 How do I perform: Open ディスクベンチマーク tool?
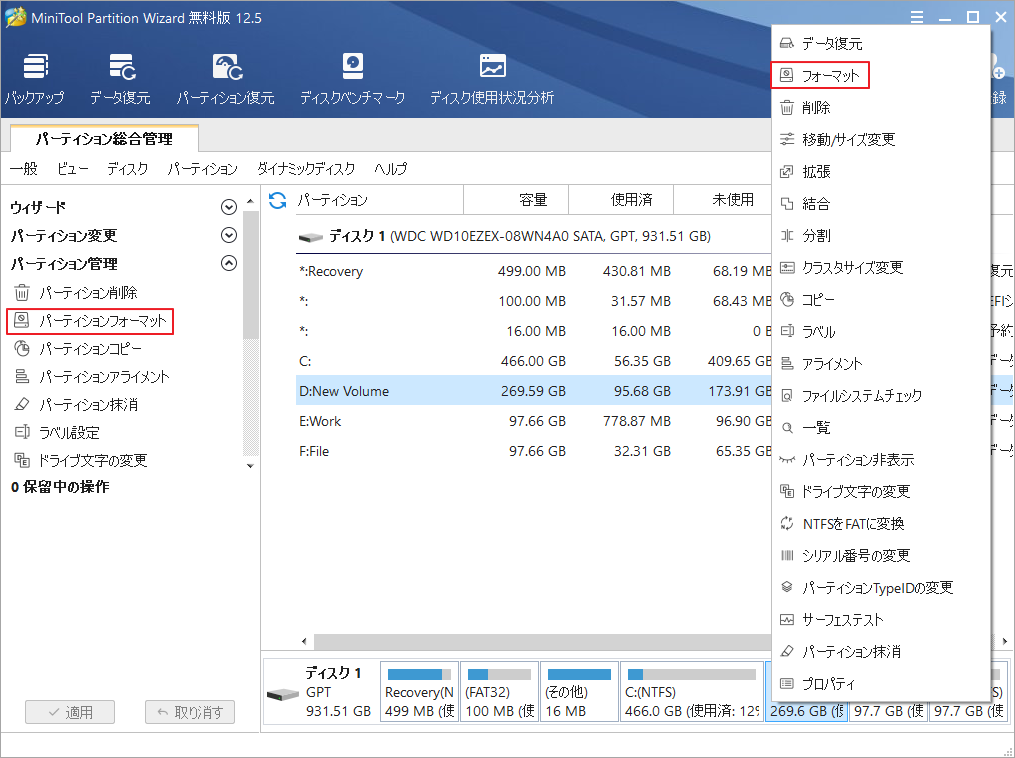[352, 80]
